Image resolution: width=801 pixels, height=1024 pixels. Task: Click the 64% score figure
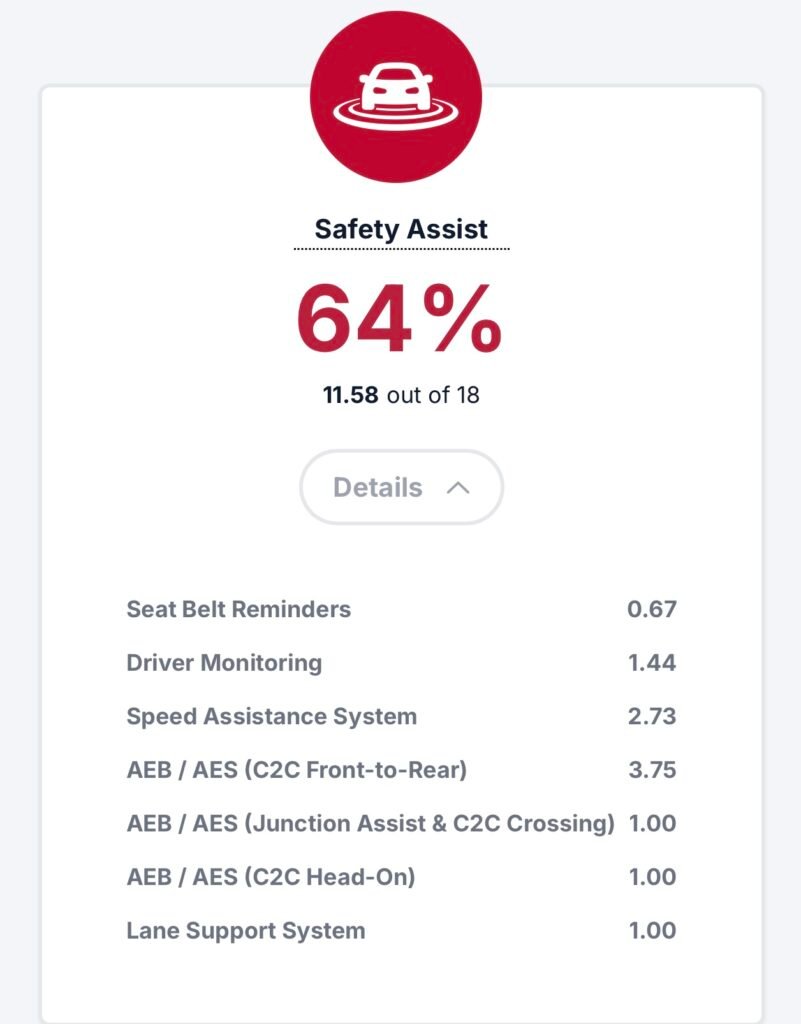click(399, 320)
